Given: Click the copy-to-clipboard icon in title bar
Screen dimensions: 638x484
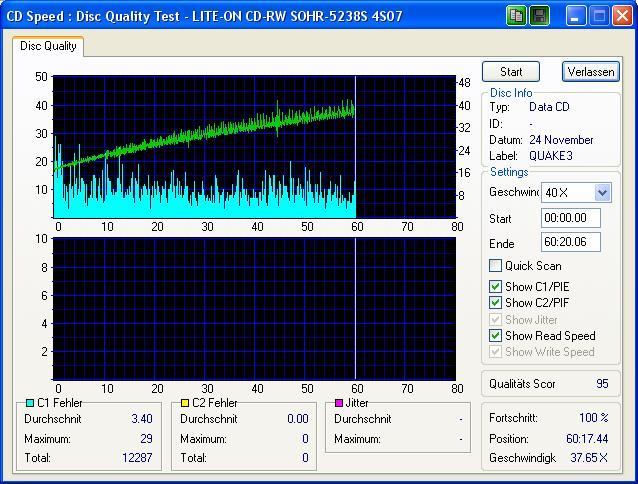Looking at the screenshot, I should [x=516, y=16].
